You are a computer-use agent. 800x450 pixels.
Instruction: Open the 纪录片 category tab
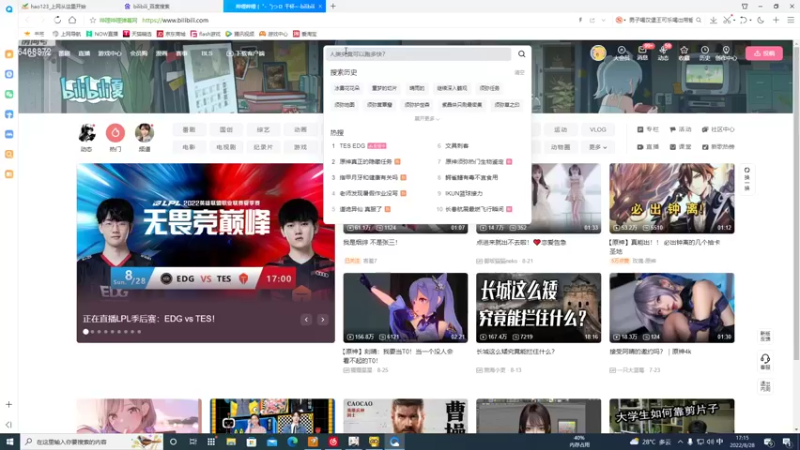(x=263, y=147)
